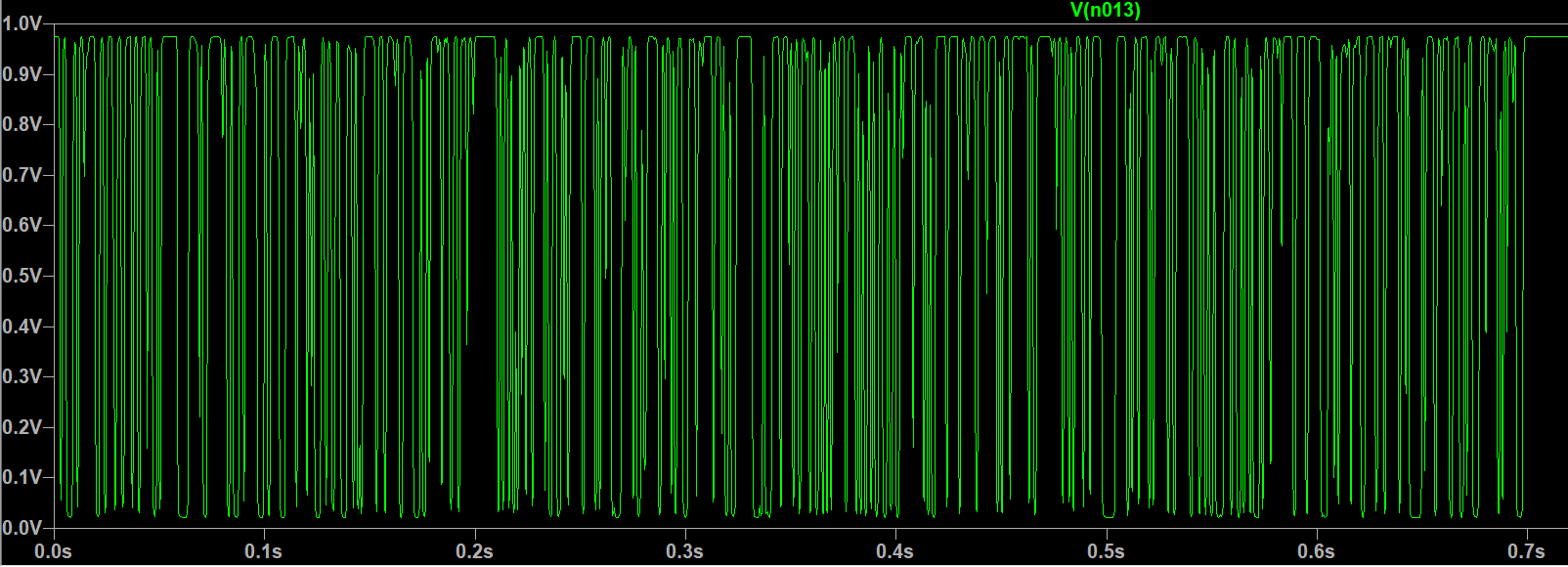Click the 0.4V vertical axis label
Screen dimensions: 1568x567
[22, 327]
